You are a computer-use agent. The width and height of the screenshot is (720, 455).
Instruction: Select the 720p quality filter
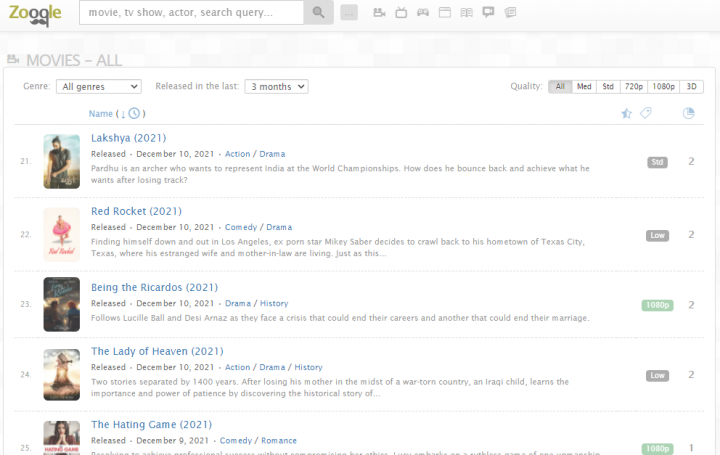[634, 87]
